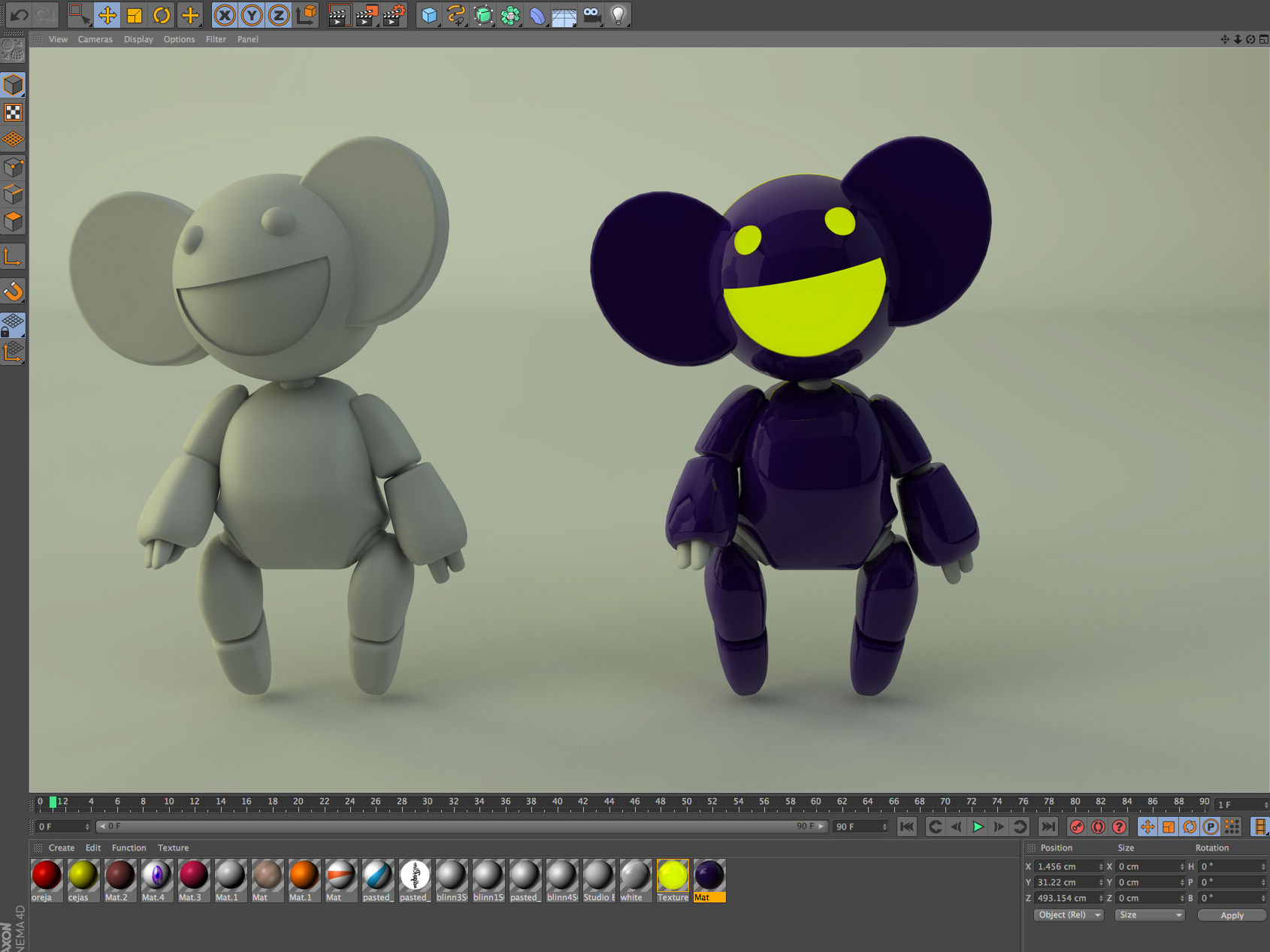Switch to Polygons mode

(x=14, y=221)
